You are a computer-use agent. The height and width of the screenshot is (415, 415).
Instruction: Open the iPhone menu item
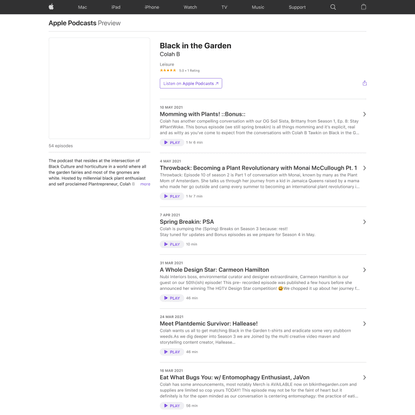[x=152, y=7]
